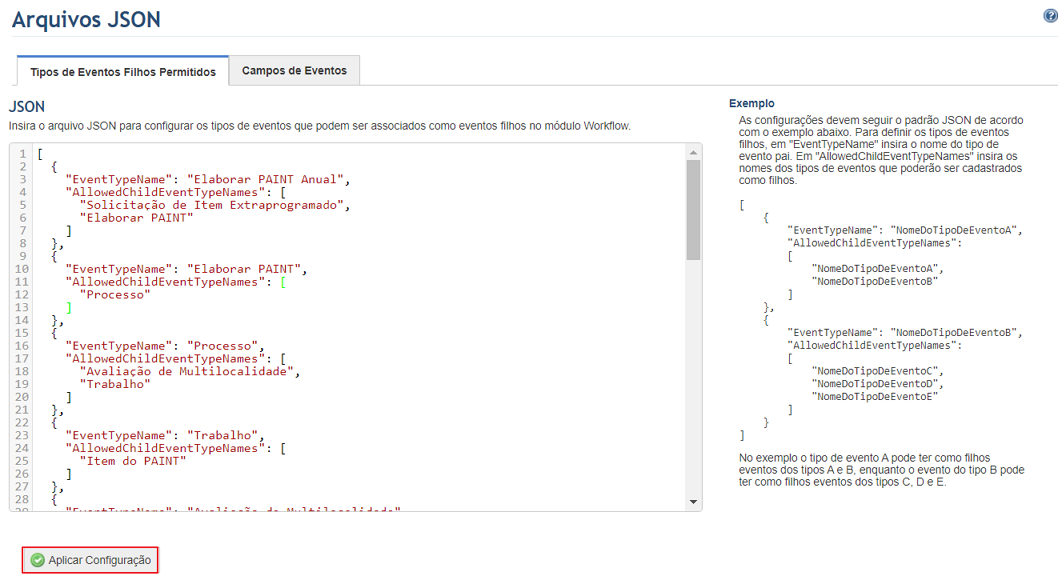Viewport: 1062px width, 584px height.
Task: Open the Campos de Eventos tab
Action: [294, 70]
